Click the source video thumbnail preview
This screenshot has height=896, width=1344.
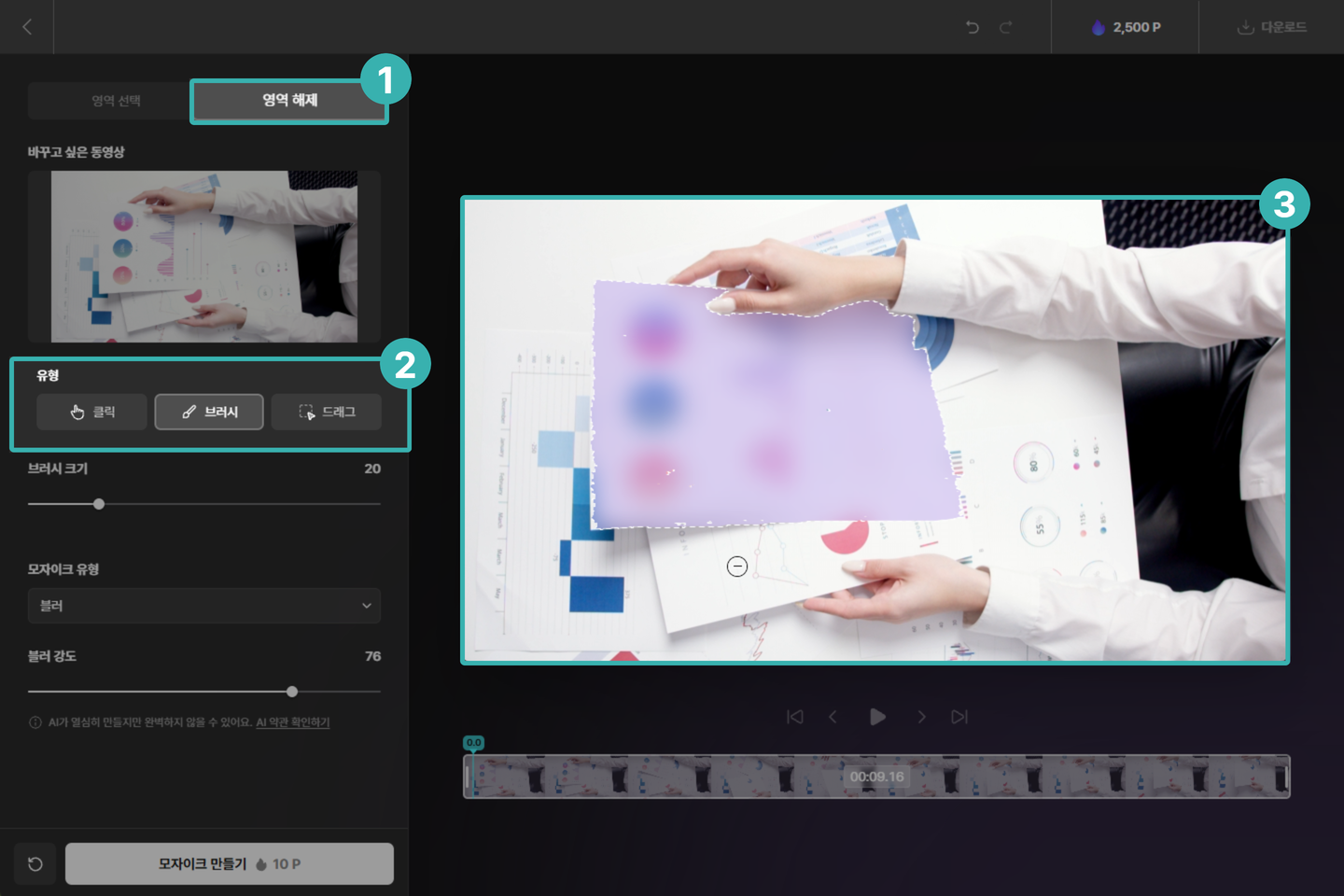coord(204,256)
